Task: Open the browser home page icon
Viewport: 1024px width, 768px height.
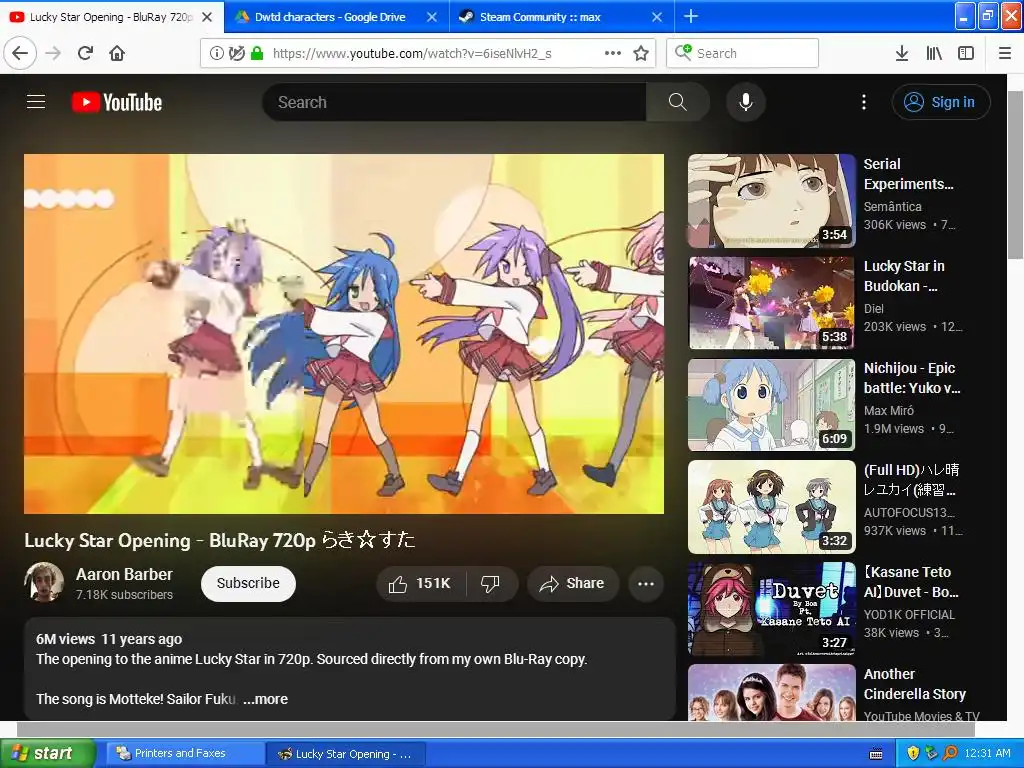Action: 117,53
